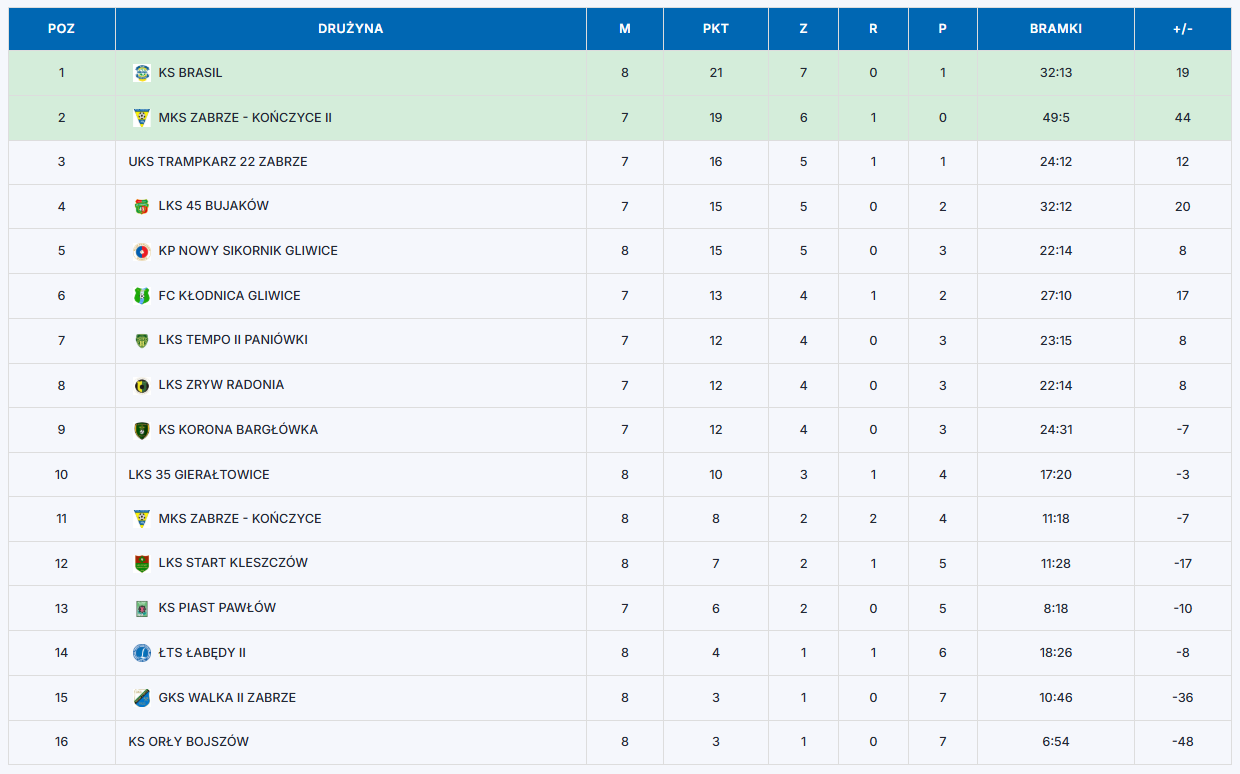Click the LKS 45 Bujaków crest icon

point(142,207)
